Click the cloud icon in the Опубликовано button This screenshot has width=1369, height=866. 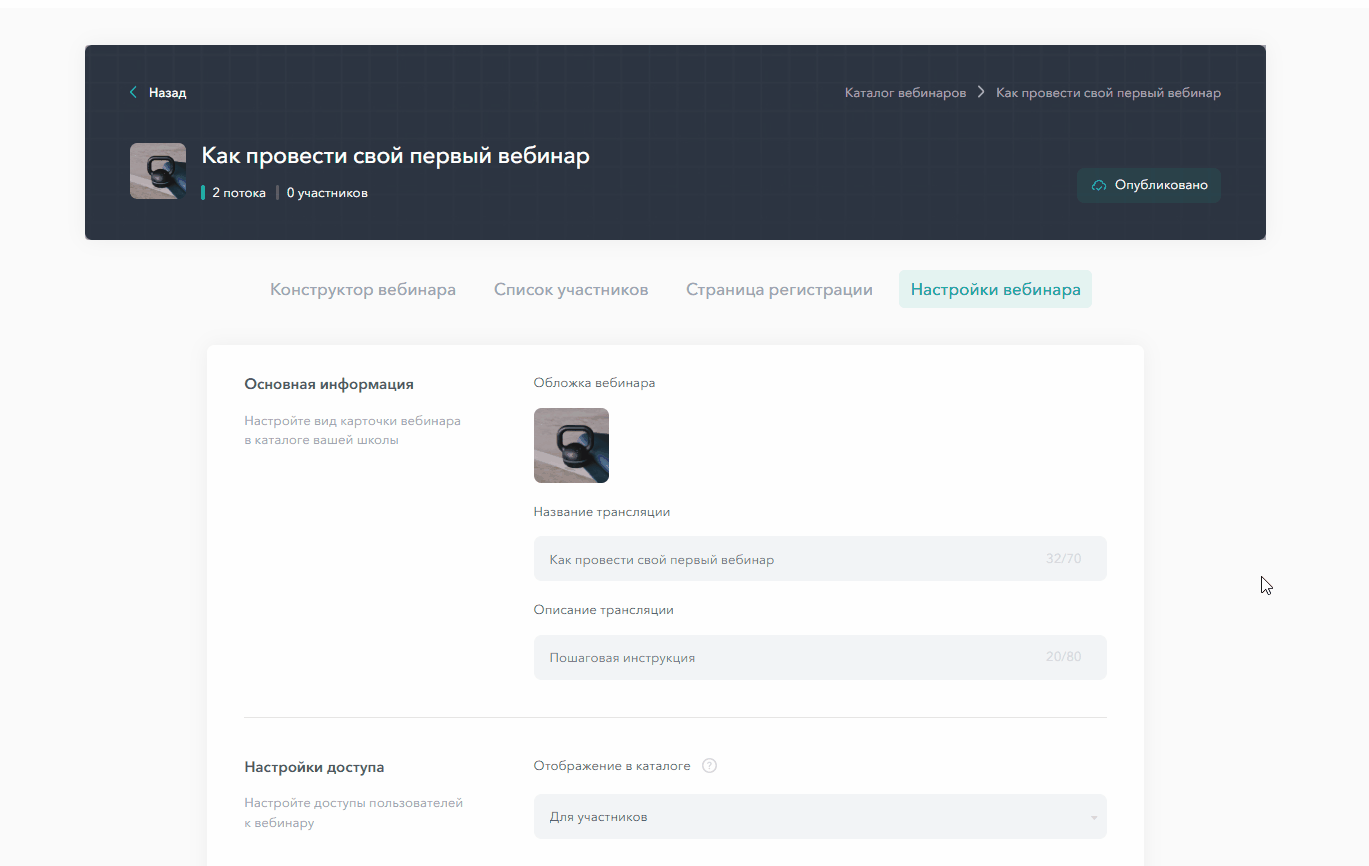point(1099,186)
